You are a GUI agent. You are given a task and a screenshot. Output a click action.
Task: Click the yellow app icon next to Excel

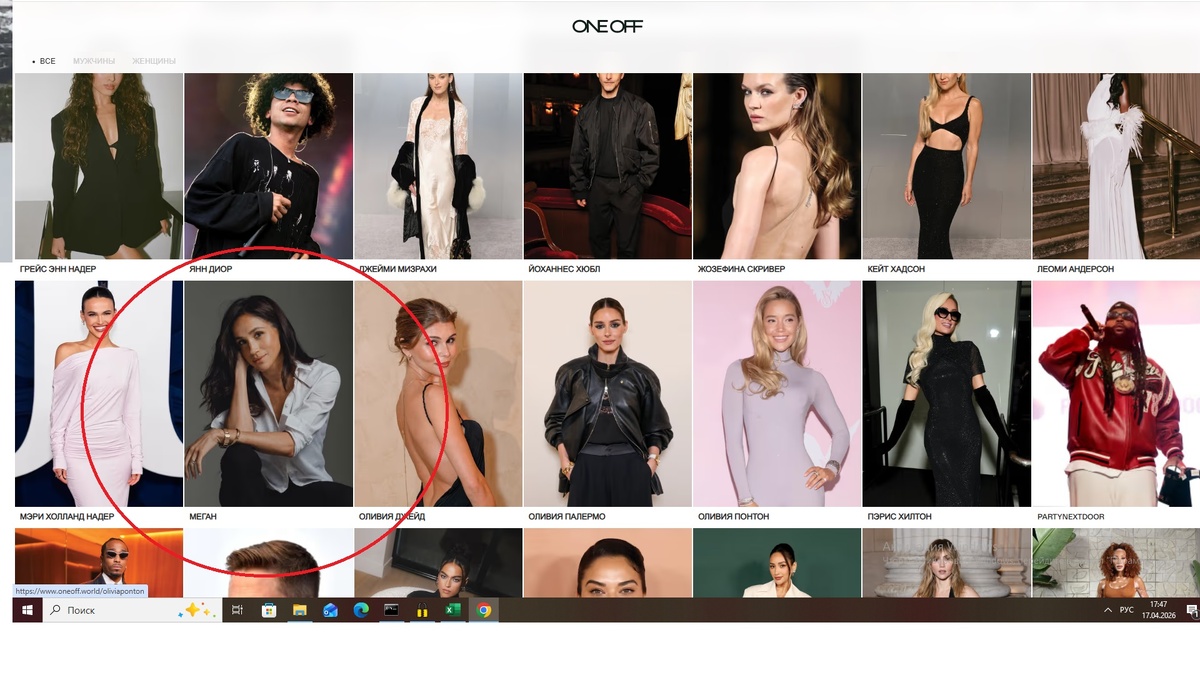(422, 610)
